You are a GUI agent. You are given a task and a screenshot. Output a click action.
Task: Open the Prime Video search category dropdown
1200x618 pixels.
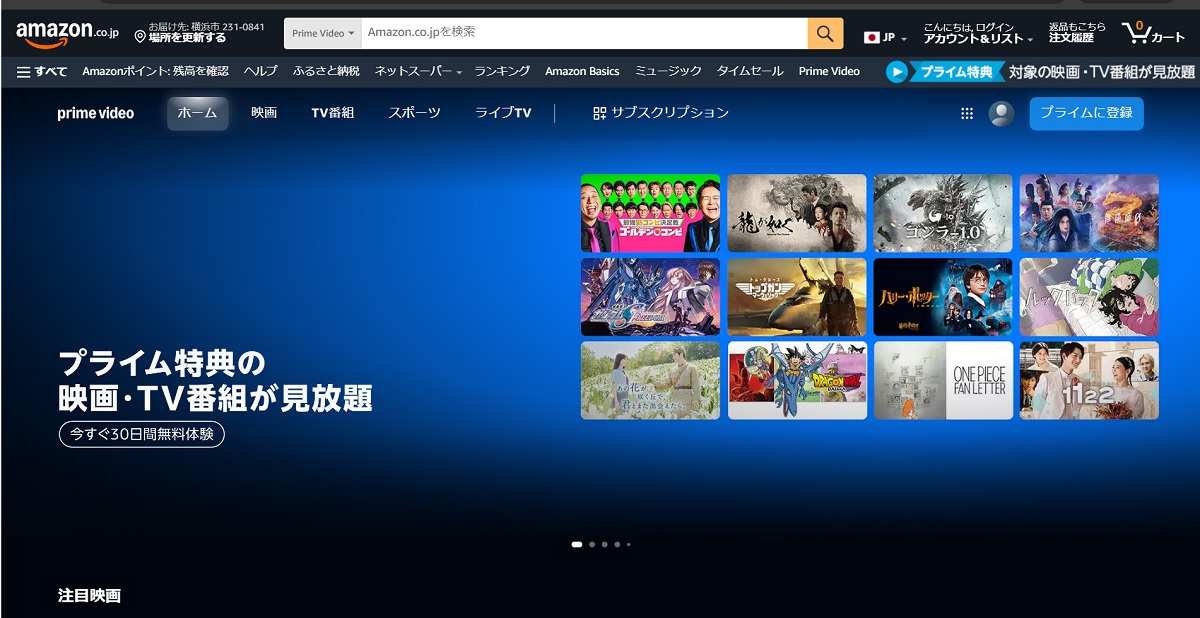pos(322,33)
